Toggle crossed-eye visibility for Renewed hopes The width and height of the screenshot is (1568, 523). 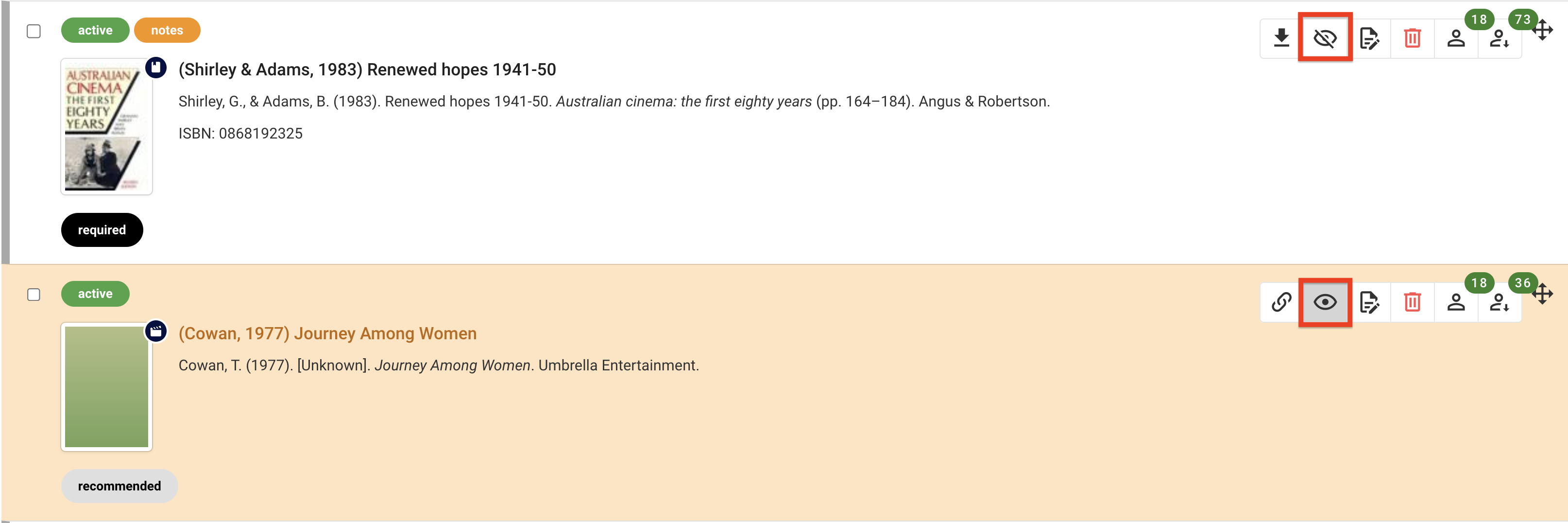pyautogui.click(x=1325, y=38)
